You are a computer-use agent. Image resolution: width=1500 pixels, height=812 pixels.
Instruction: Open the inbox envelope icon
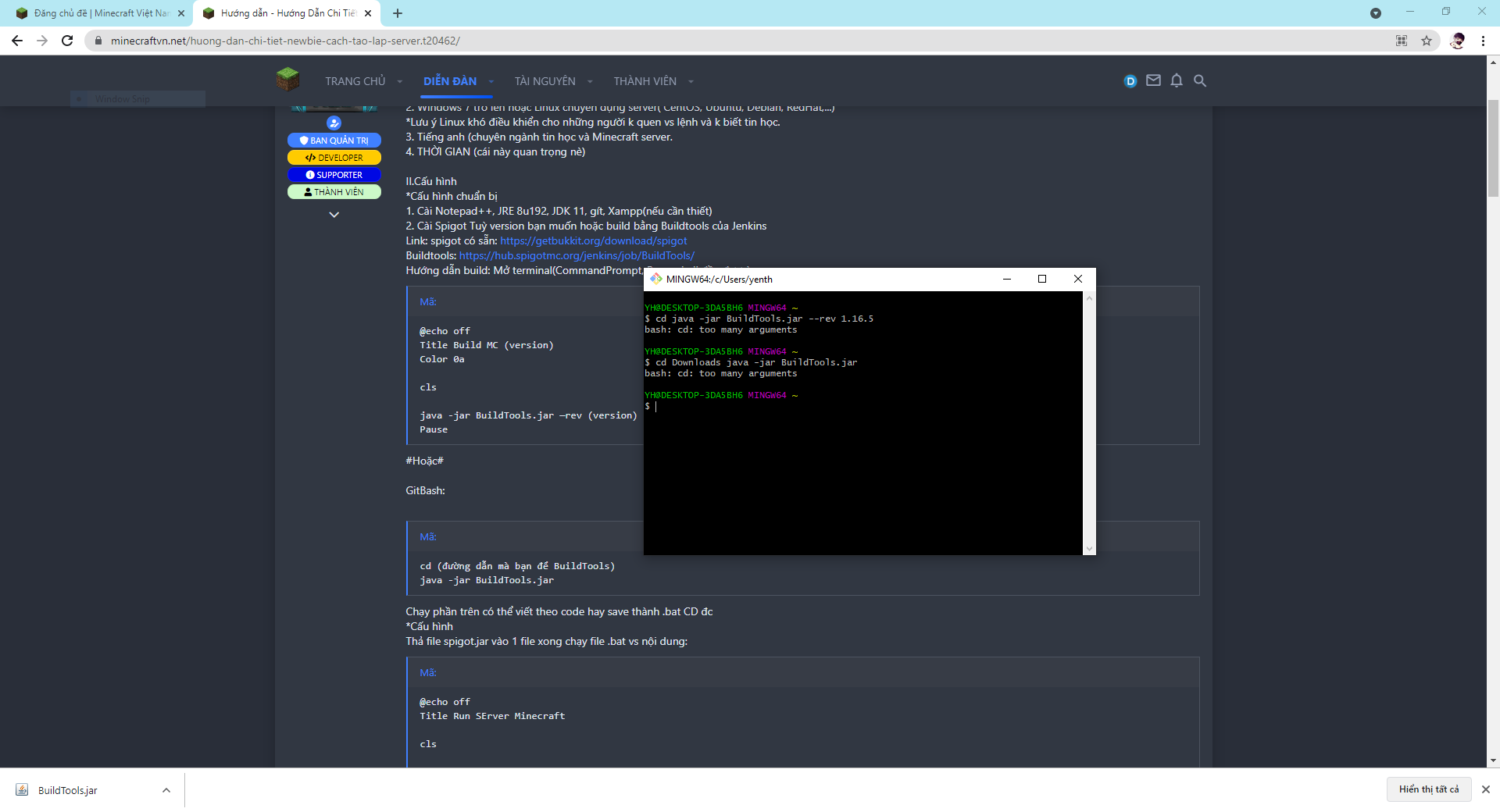tap(1153, 80)
